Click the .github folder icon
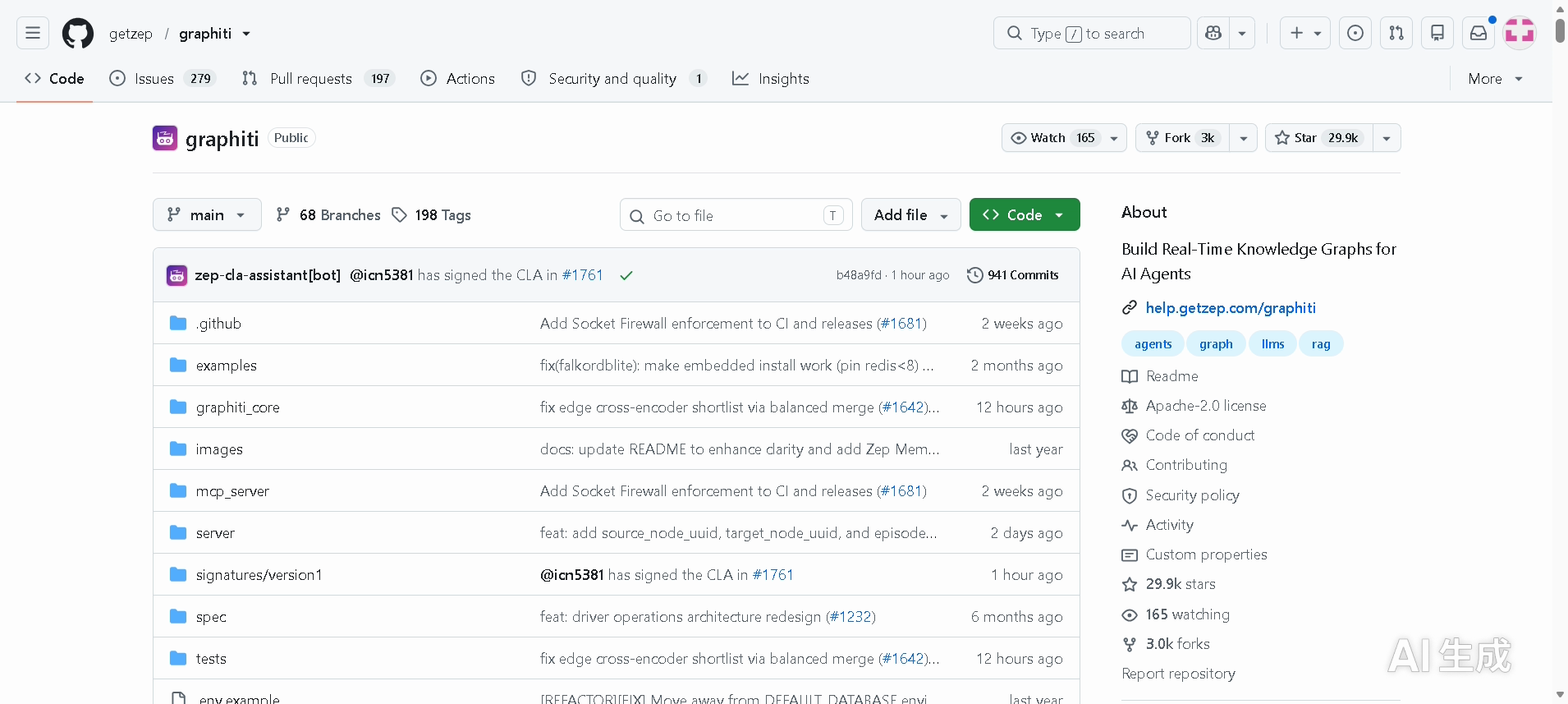This screenshot has width=1568, height=704. coord(178,323)
